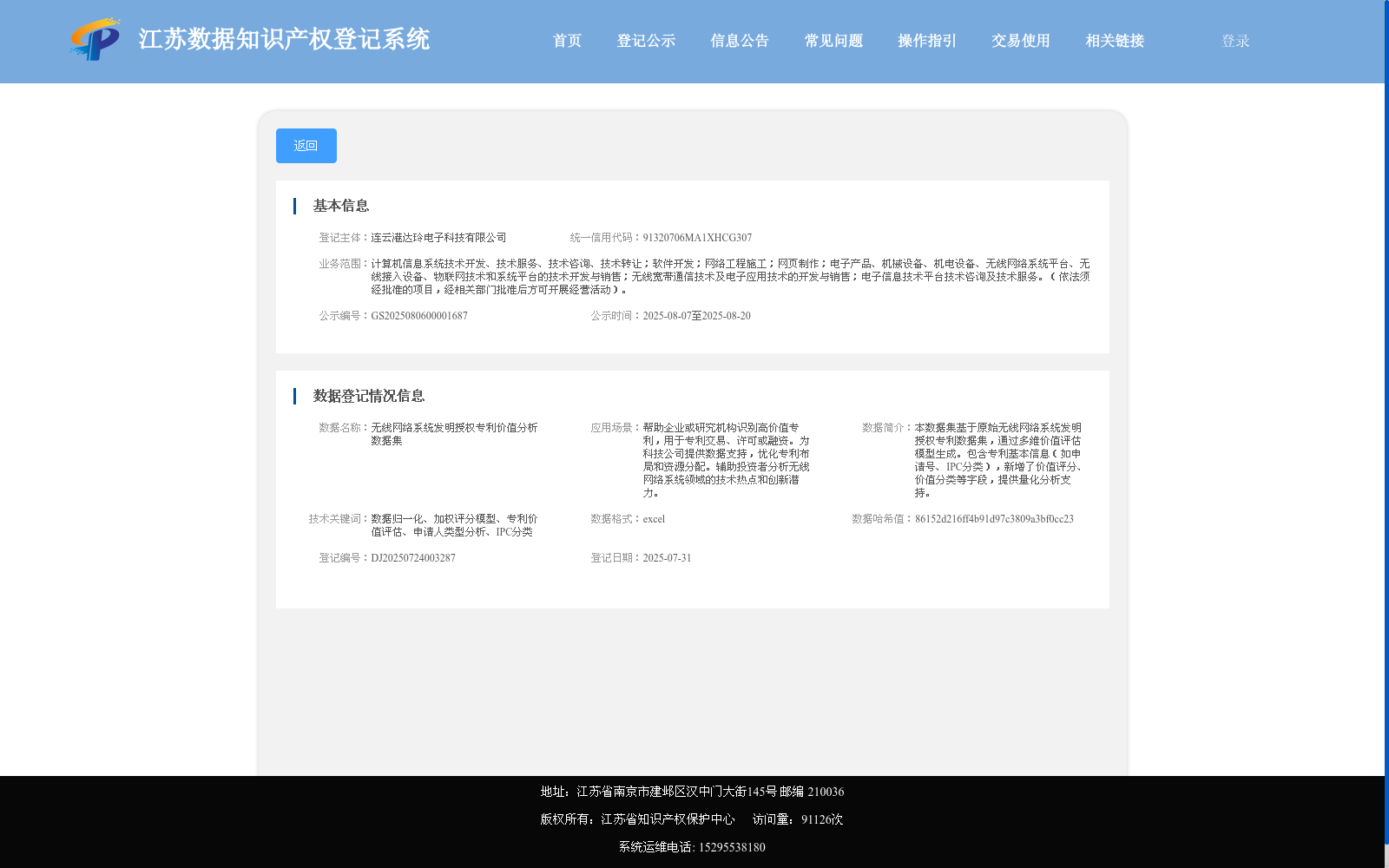This screenshot has height=868, width=1389.
Task: Go to 信息公告 in the navigation bar
Action: tap(740, 41)
